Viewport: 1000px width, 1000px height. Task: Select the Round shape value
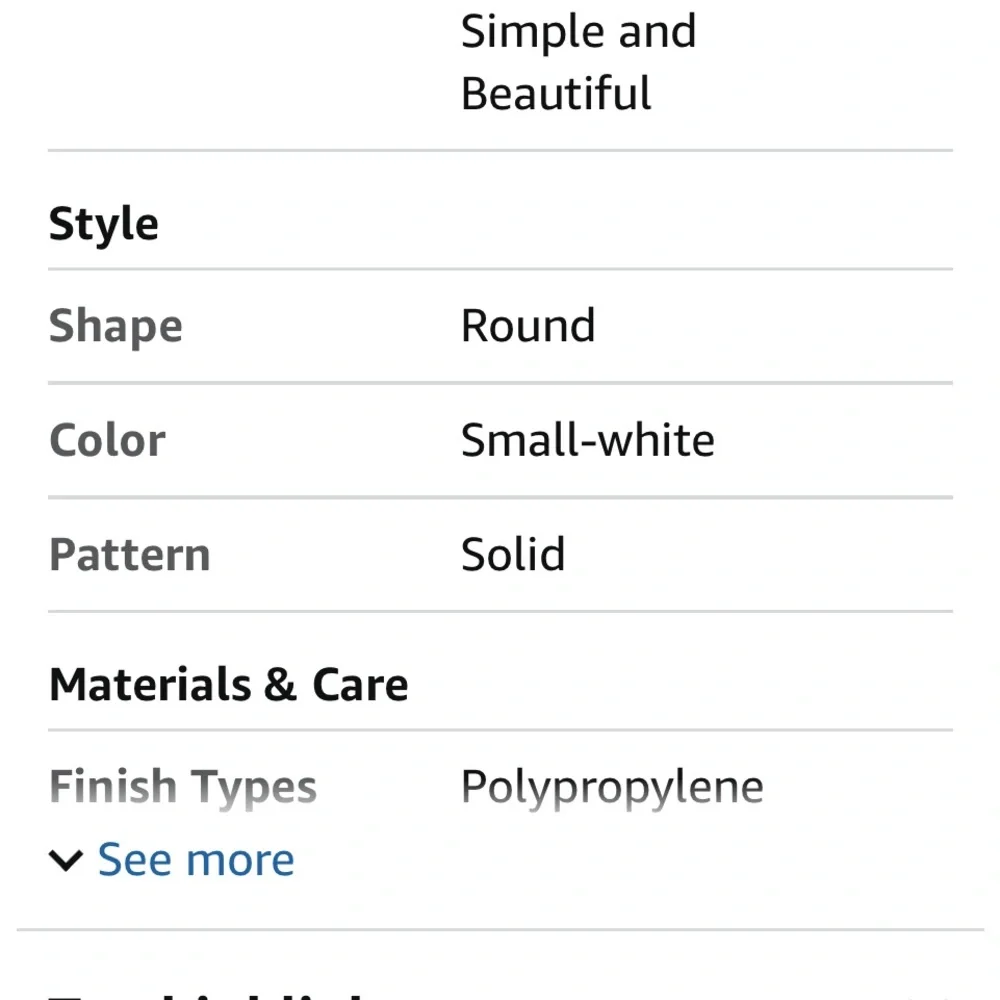click(x=528, y=325)
